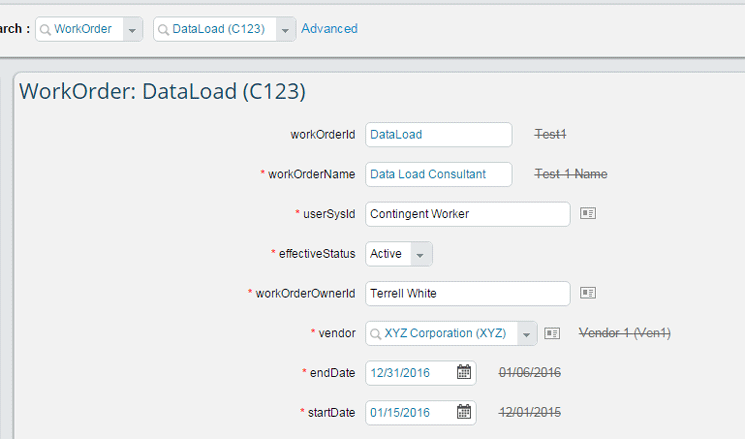Screen dimensions: 745x439
Task: Click the Advanced search link
Action: [329, 29]
